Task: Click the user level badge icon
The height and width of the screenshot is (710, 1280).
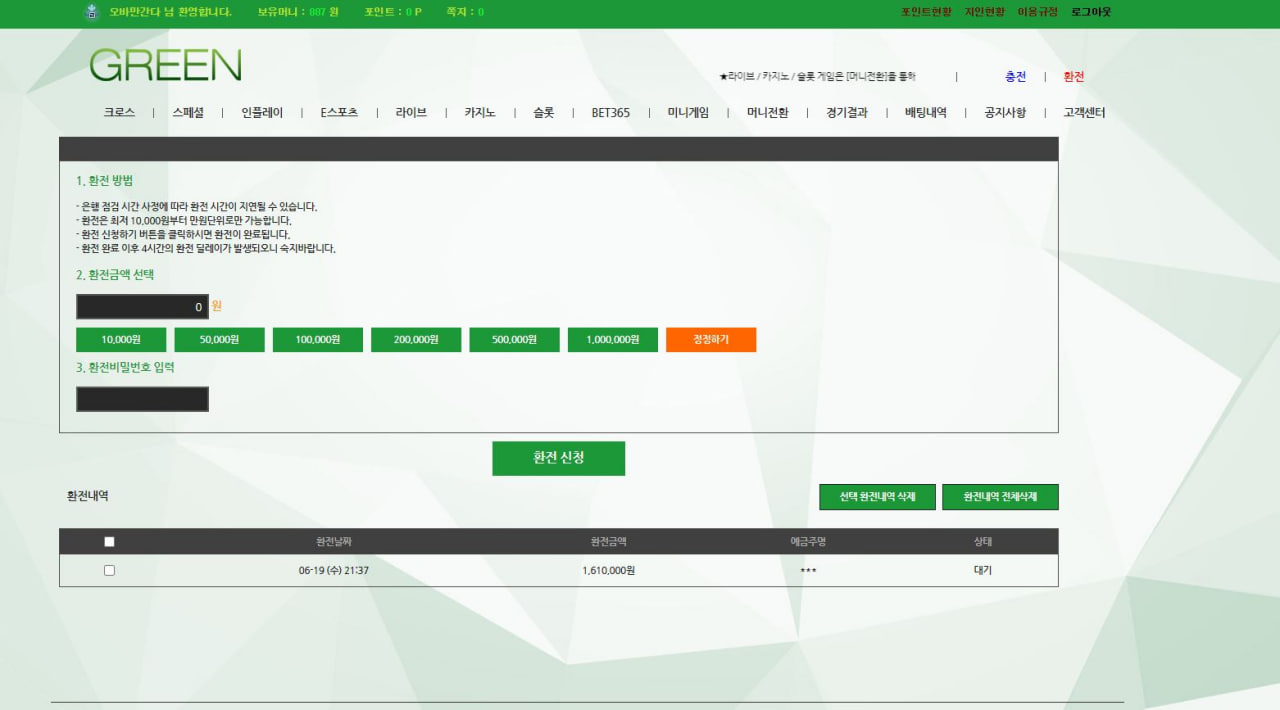Action: pos(92,12)
